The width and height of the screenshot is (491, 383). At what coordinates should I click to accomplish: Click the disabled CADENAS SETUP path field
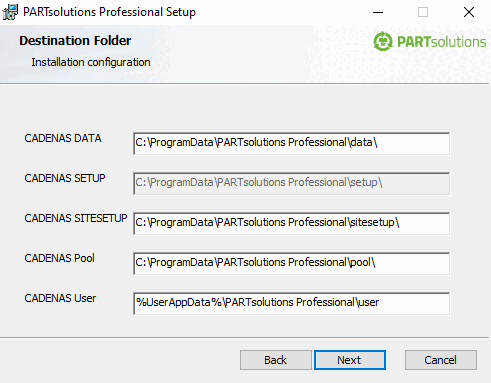(x=291, y=183)
